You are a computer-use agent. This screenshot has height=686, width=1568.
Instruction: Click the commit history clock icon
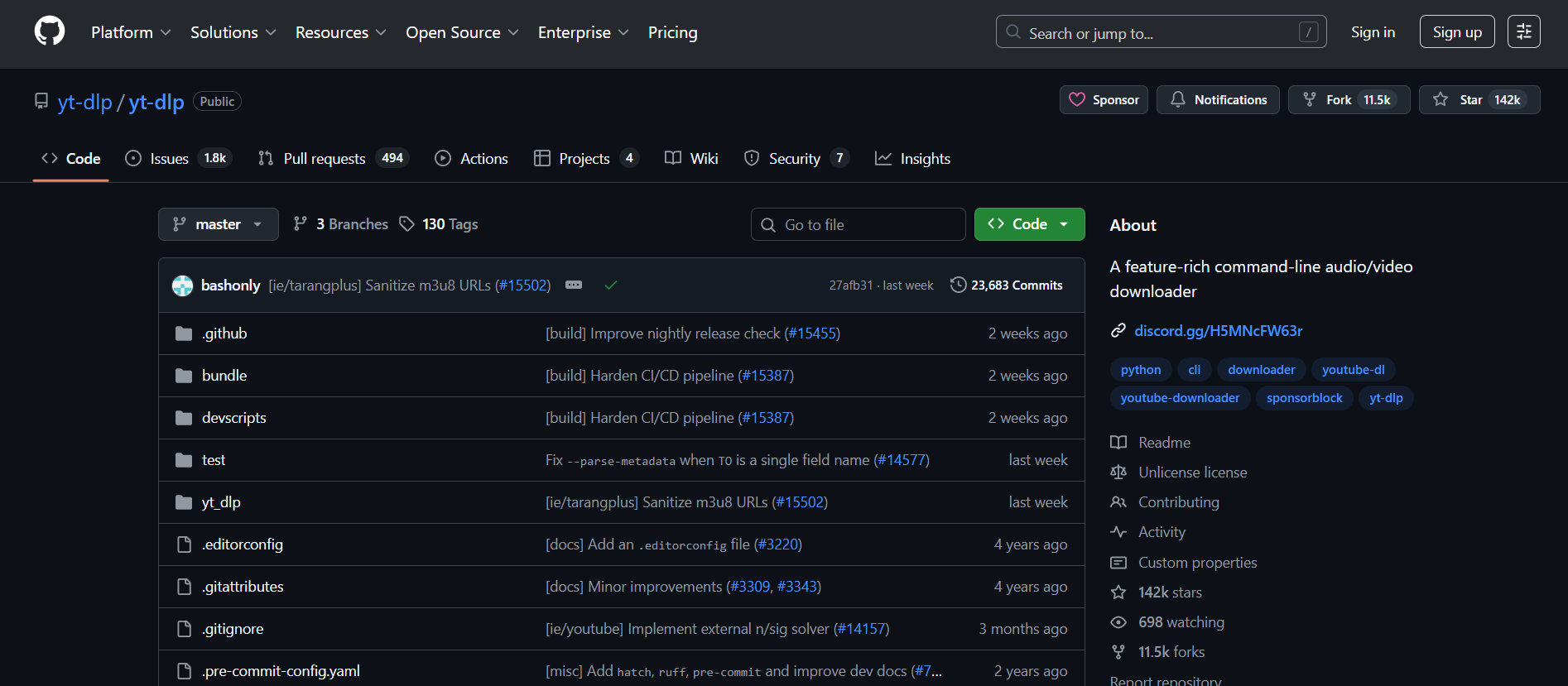(958, 285)
